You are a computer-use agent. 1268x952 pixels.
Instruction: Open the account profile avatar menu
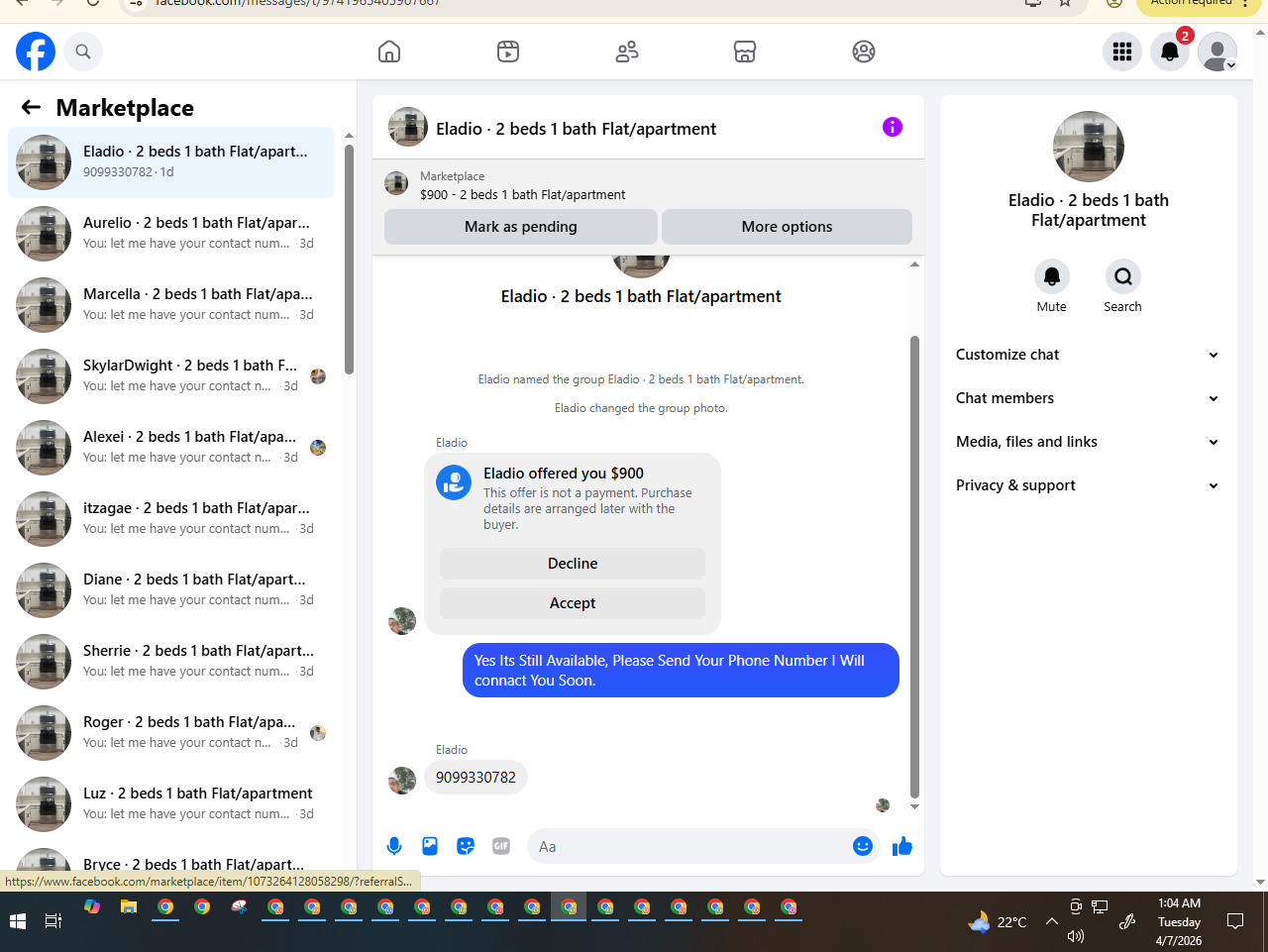(x=1217, y=52)
